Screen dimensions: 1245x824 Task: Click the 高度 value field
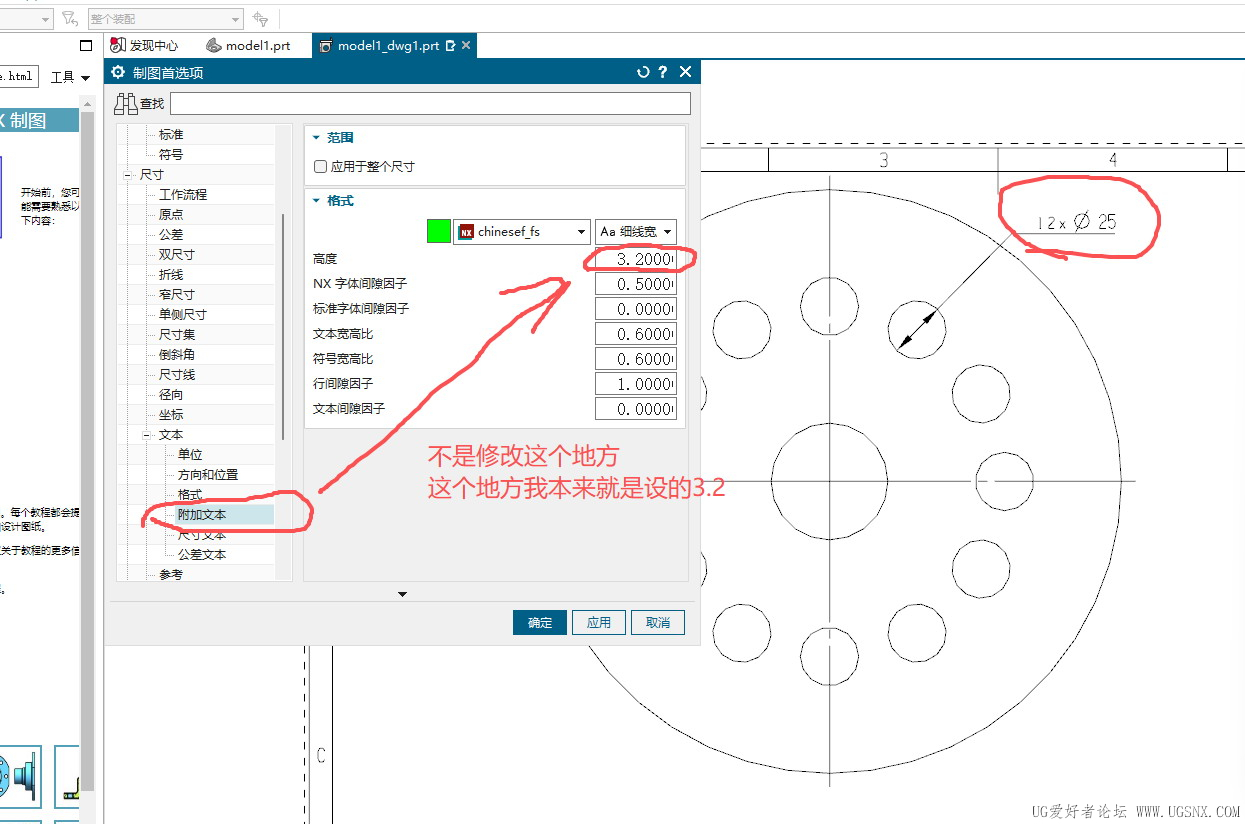636,259
